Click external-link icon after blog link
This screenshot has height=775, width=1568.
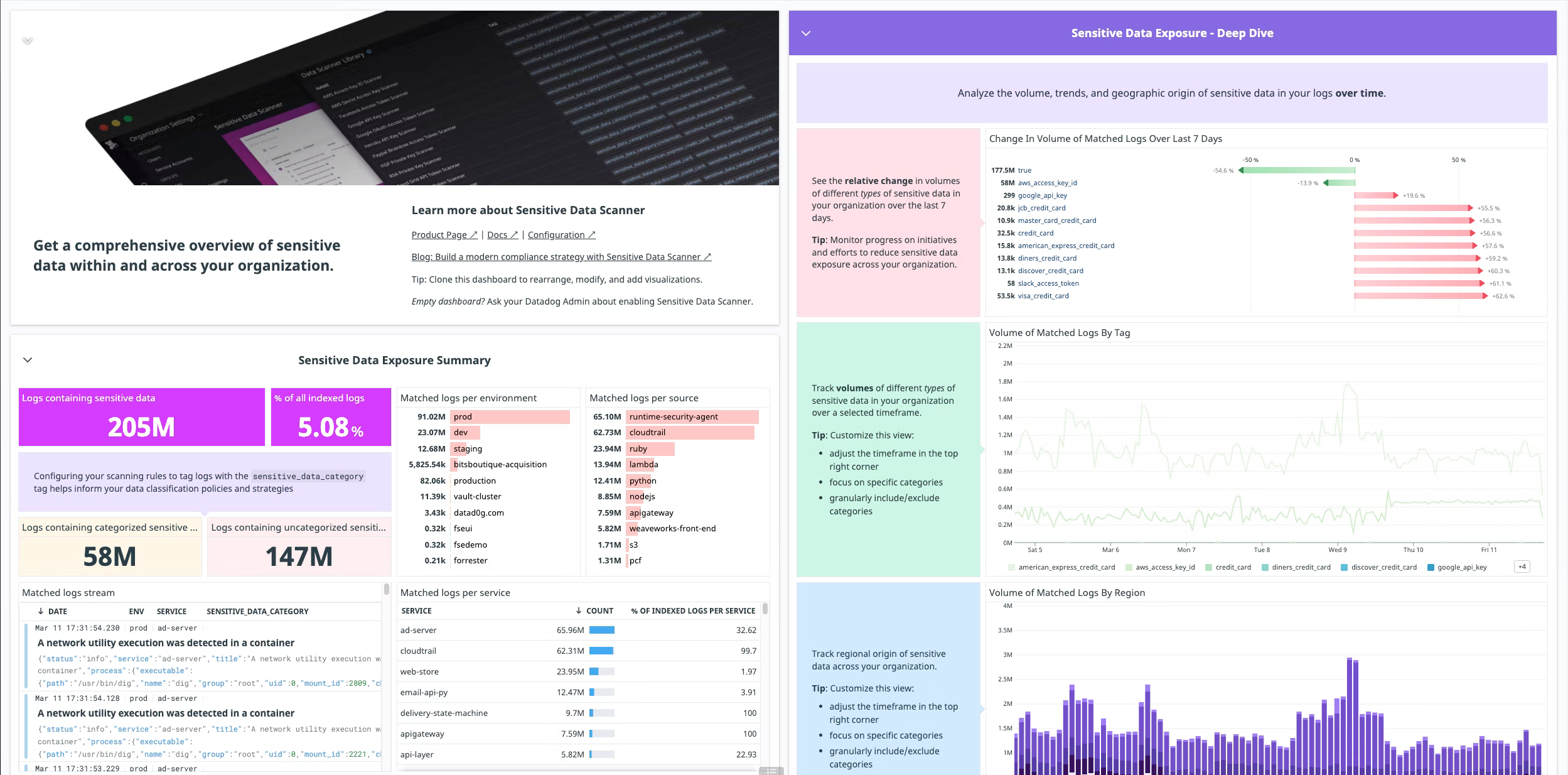707,257
